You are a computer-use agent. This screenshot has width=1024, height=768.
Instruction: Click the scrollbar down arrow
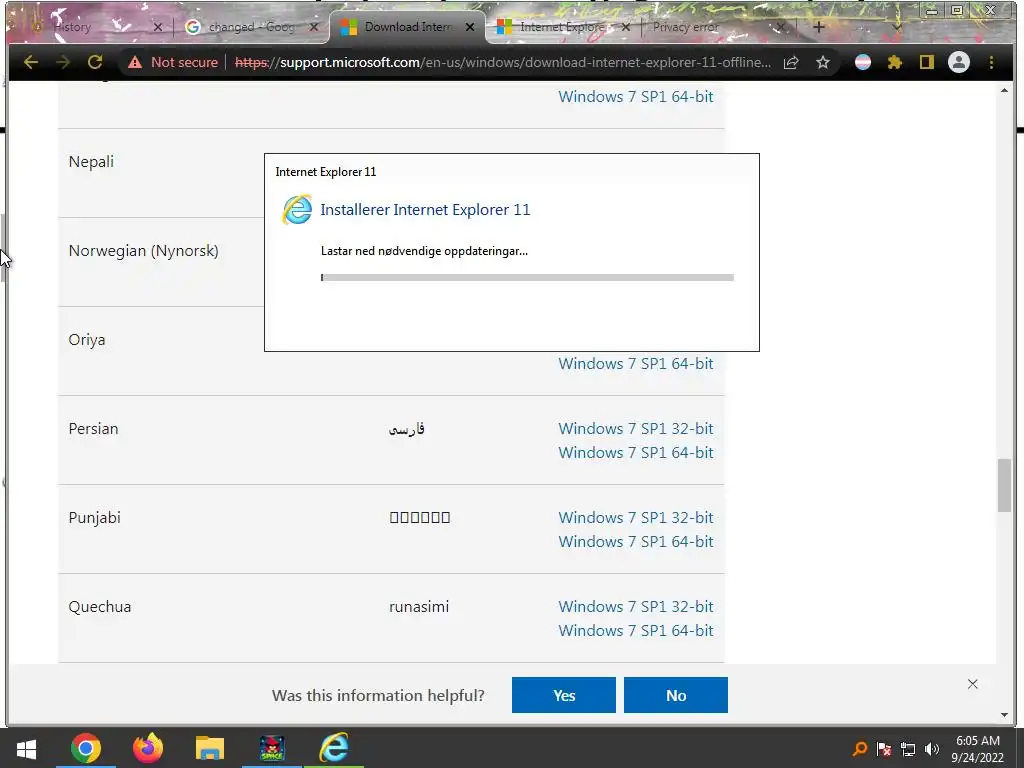pos(1004,715)
